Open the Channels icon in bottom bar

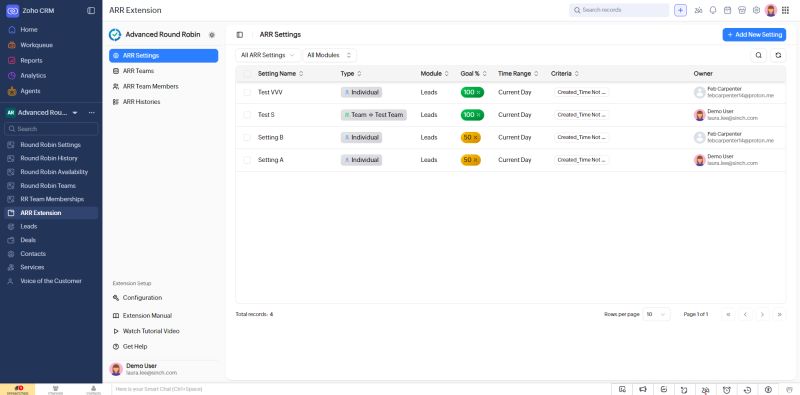[x=56, y=390]
